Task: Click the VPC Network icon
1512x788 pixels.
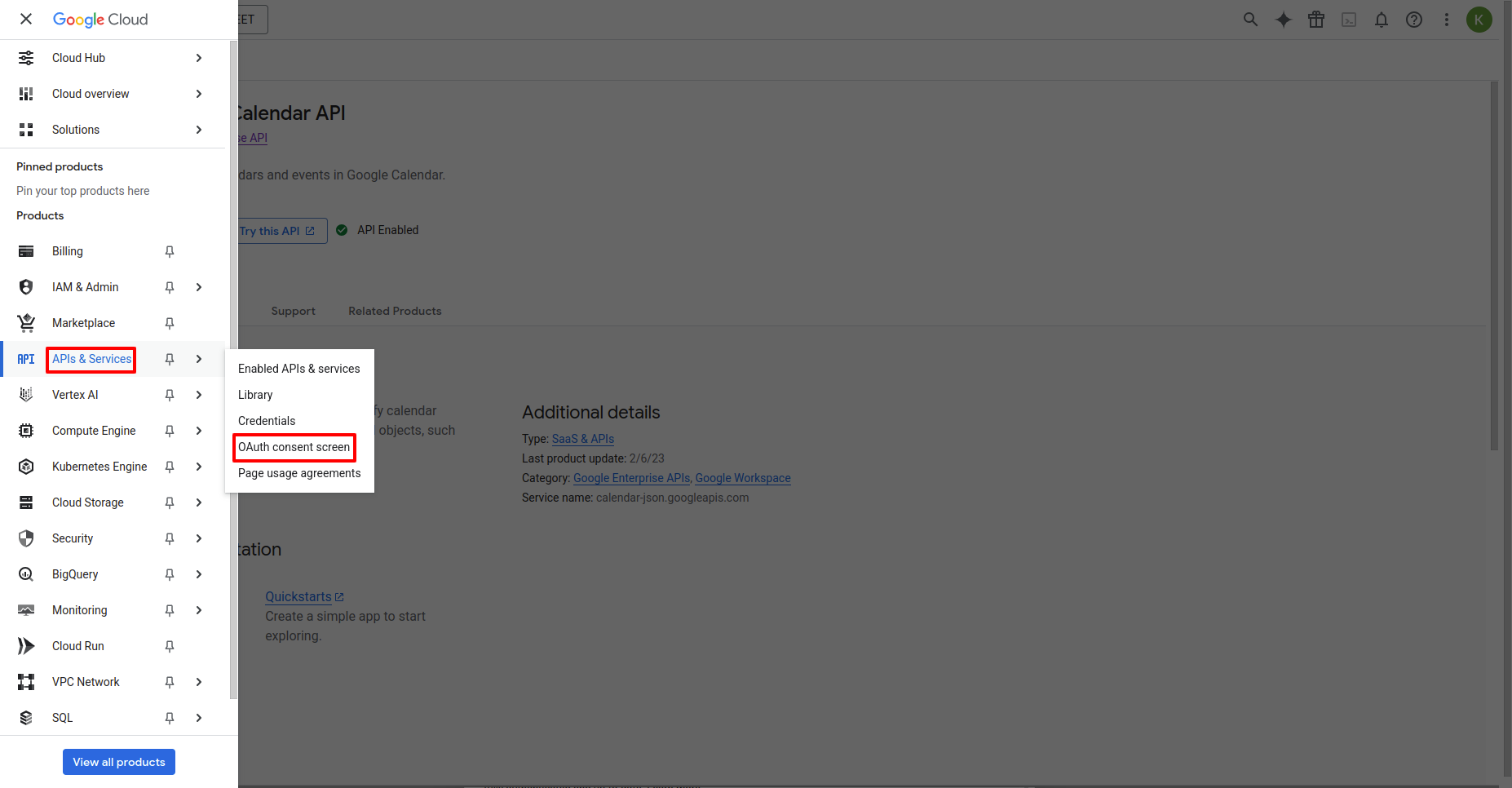Action: point(26,682)
